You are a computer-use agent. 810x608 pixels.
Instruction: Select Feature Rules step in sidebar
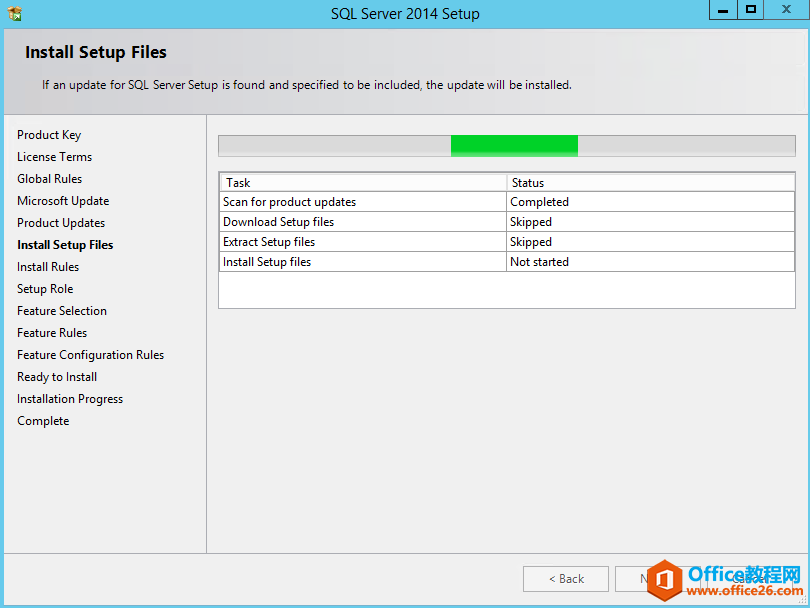coord(52,333)
